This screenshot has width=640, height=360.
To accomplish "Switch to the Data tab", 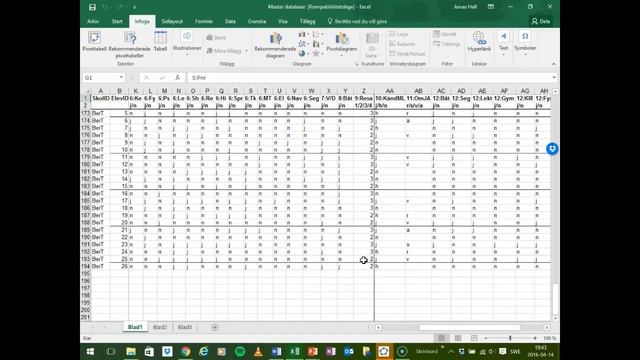I will pyautogui.click(x=230, y=21).
